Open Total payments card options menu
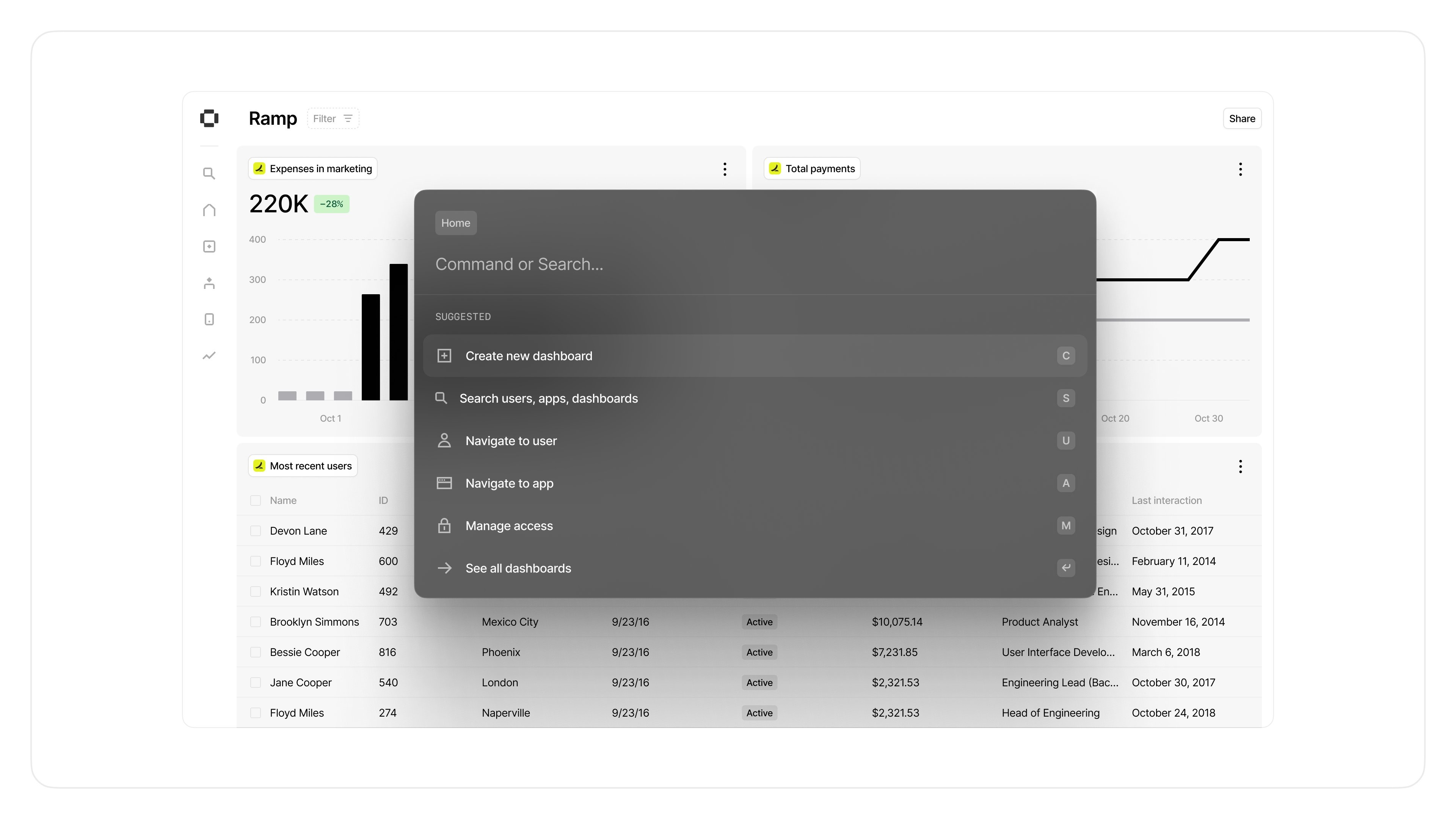The image size is (1456, 819). pyautogui.click(x=1240, y=169)
